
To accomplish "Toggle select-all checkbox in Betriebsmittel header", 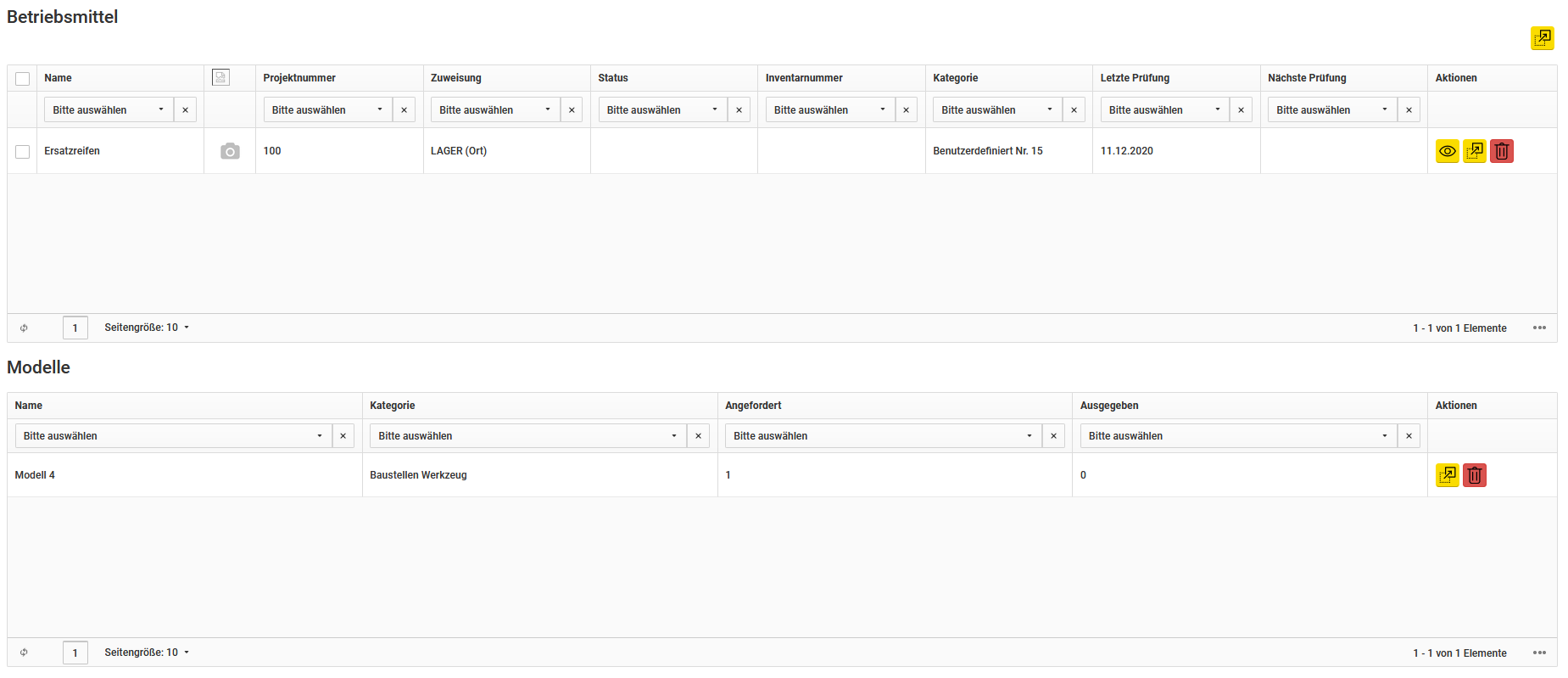I will (x=23, y=79).
